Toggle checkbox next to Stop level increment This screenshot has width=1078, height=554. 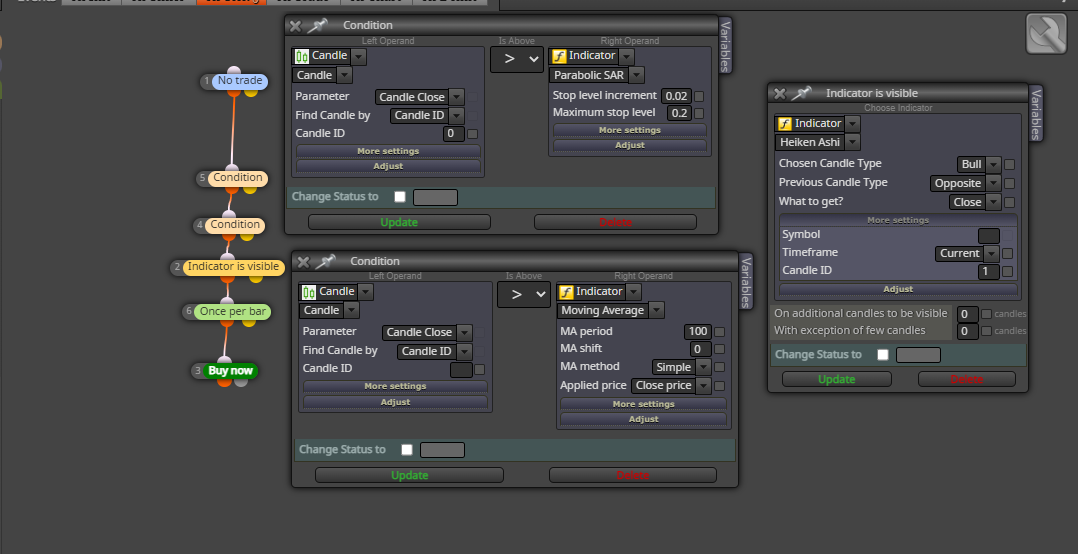[699, 96]
